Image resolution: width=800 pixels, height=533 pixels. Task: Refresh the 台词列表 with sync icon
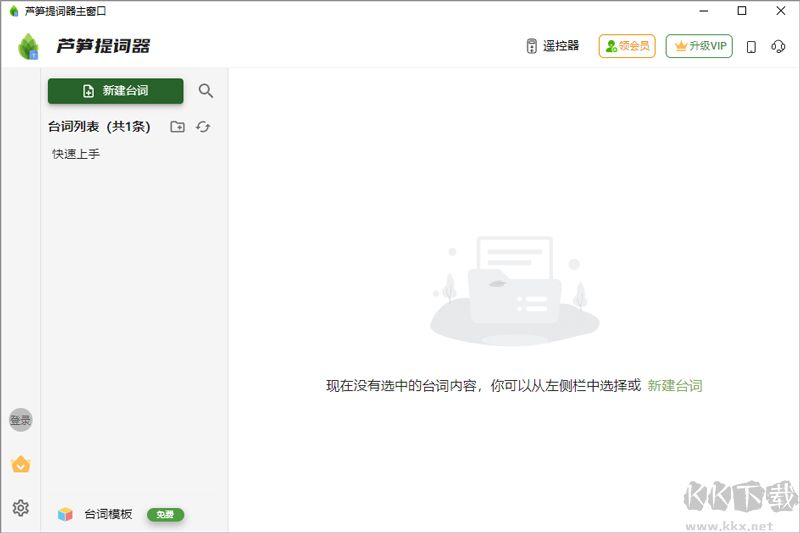tap(203, 126)
